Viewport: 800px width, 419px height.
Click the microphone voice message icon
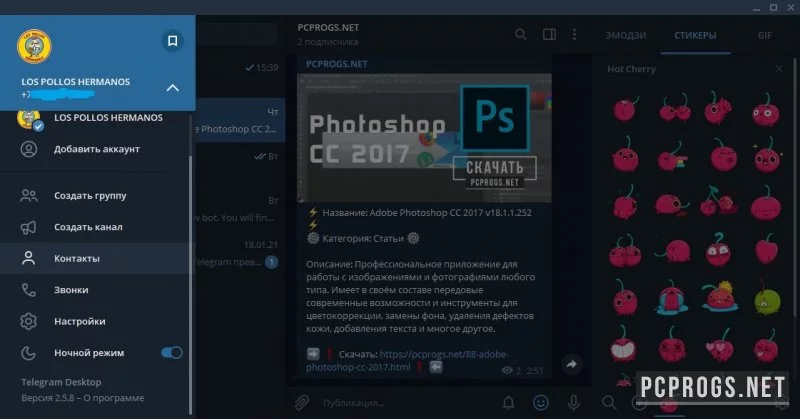[573, 403]
